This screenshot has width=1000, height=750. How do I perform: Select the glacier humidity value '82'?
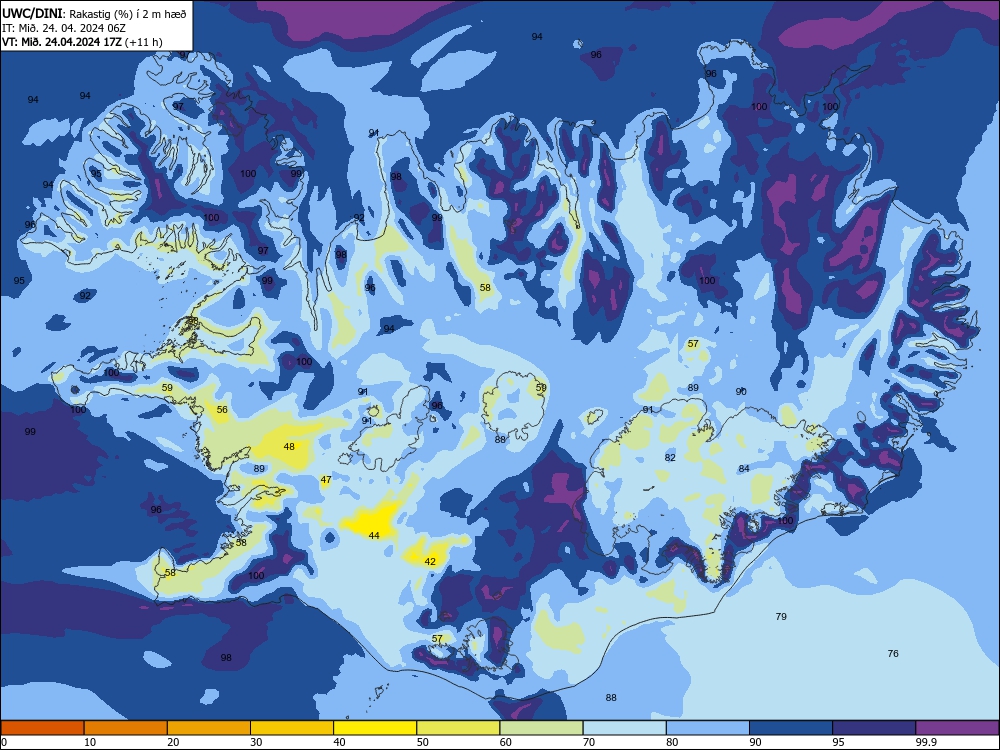pyautogui.click(x=670, y=458)
